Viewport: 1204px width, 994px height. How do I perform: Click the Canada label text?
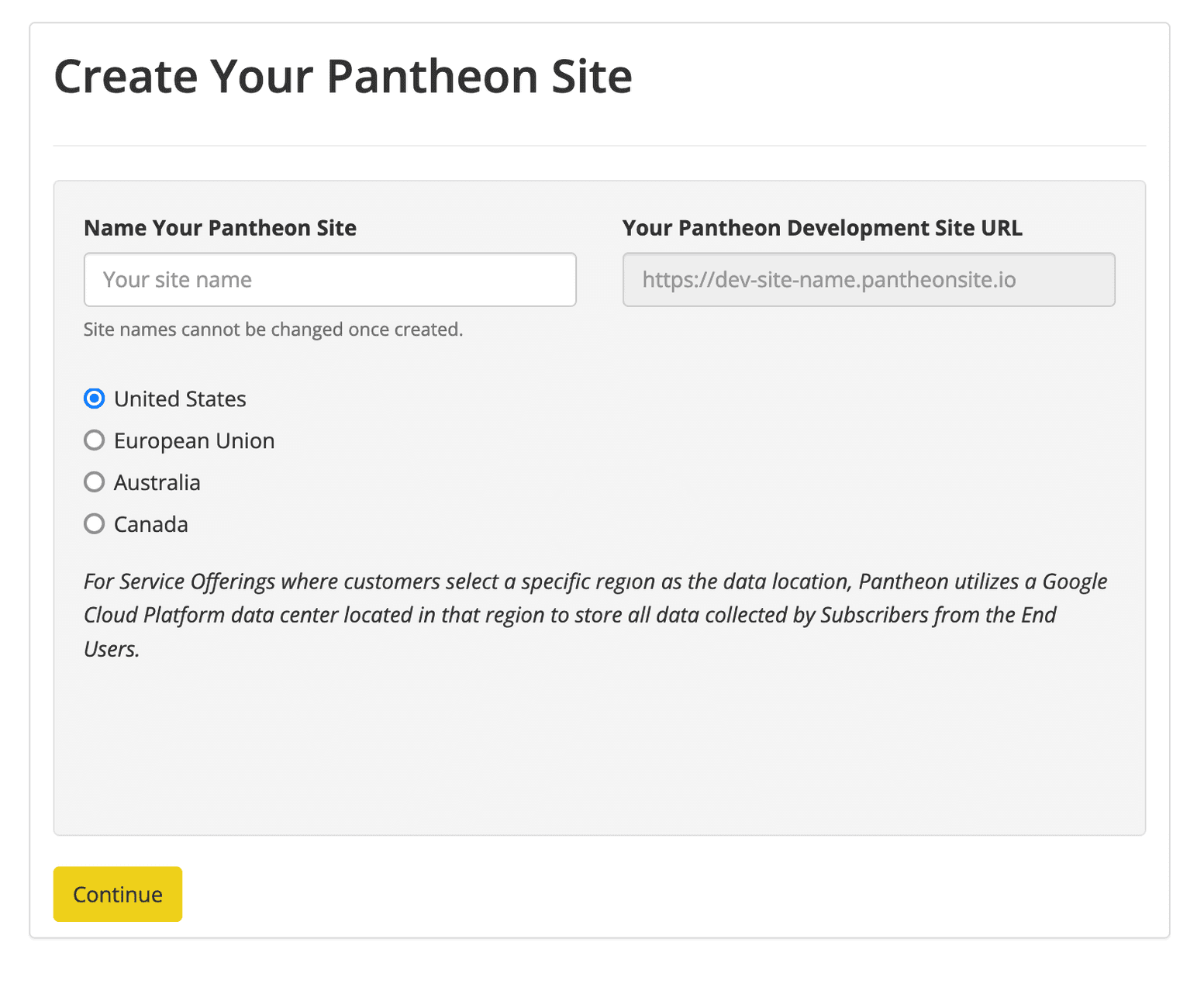coord(150,523)
